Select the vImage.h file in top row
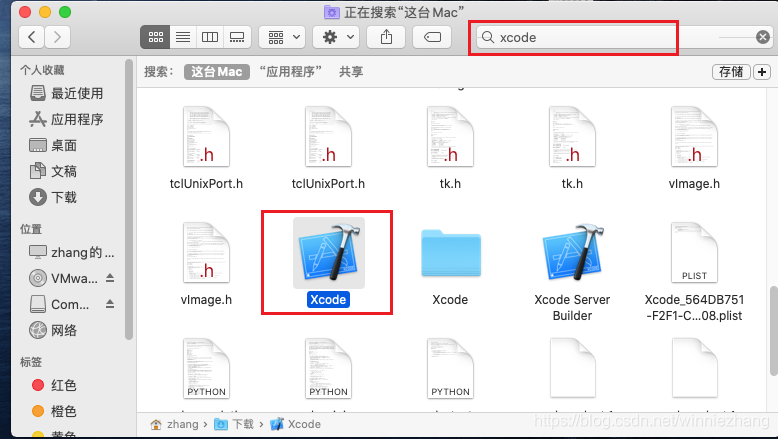Screen dimensions: 778x439 point(694,136)
